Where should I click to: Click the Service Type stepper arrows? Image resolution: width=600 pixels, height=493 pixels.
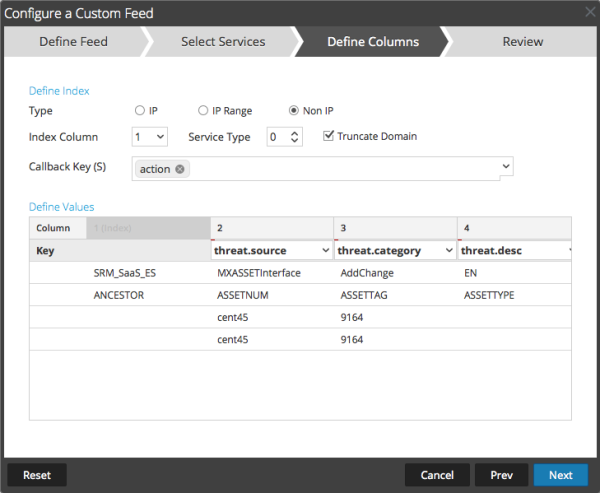click(294, 137)
